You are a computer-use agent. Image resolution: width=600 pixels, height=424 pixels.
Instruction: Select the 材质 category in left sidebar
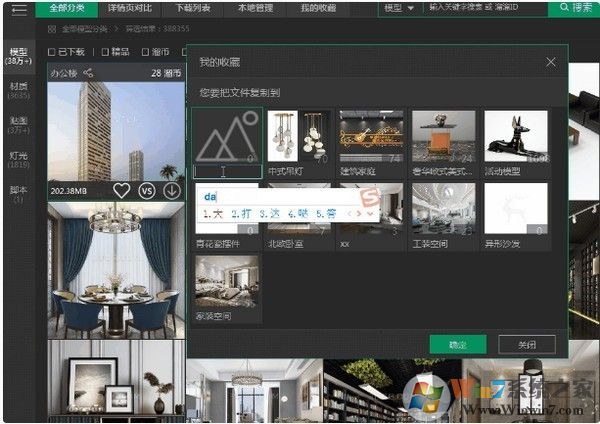18,91
